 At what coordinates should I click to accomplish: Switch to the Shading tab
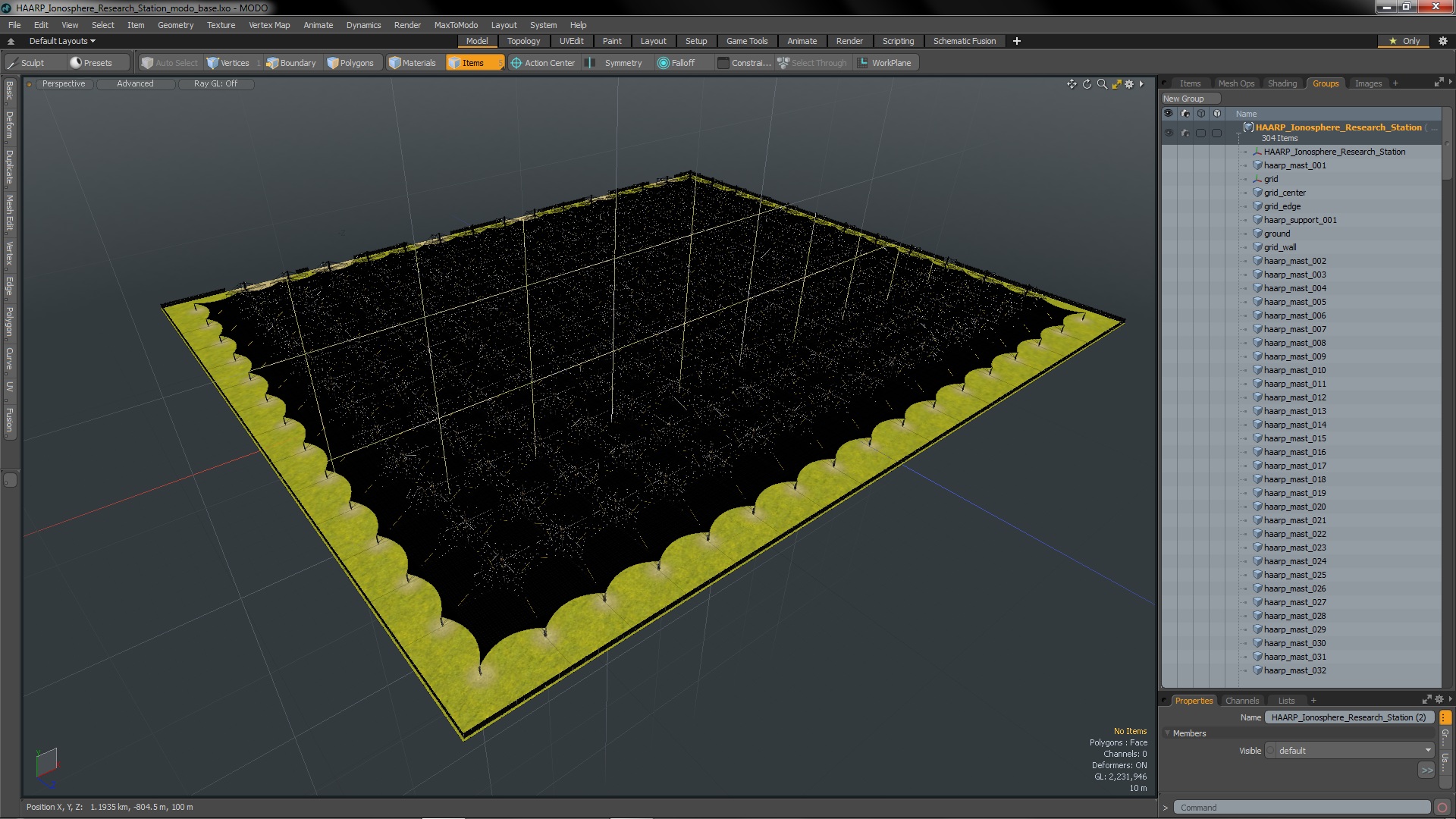pos(1282,83)
